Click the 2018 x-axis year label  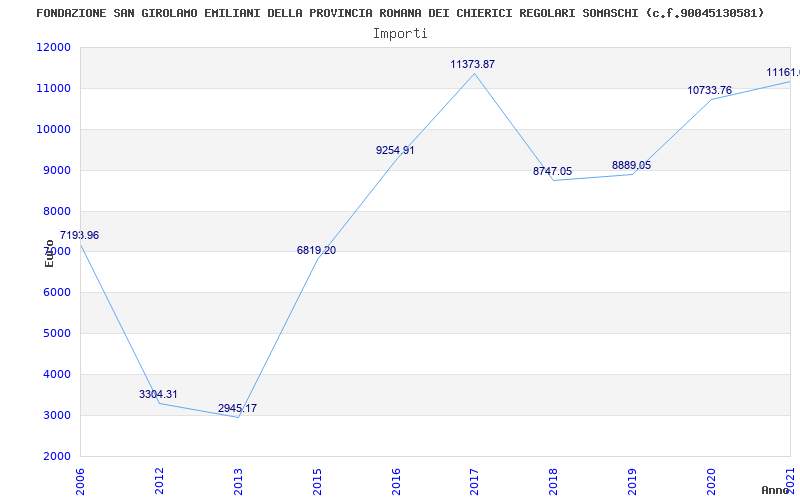click(x=554, y=481)
